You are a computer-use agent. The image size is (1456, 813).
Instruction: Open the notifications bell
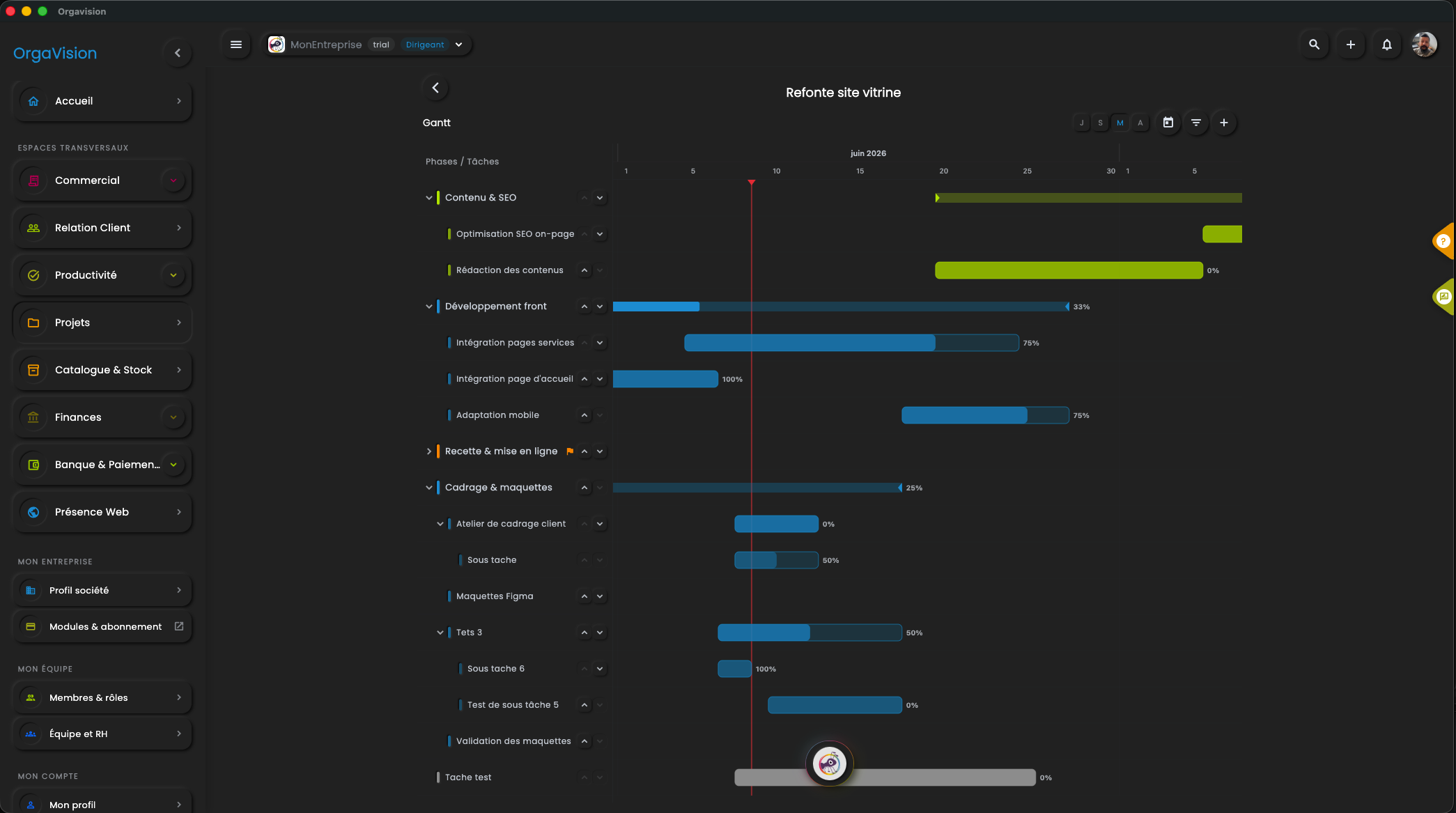point(1386,45)
